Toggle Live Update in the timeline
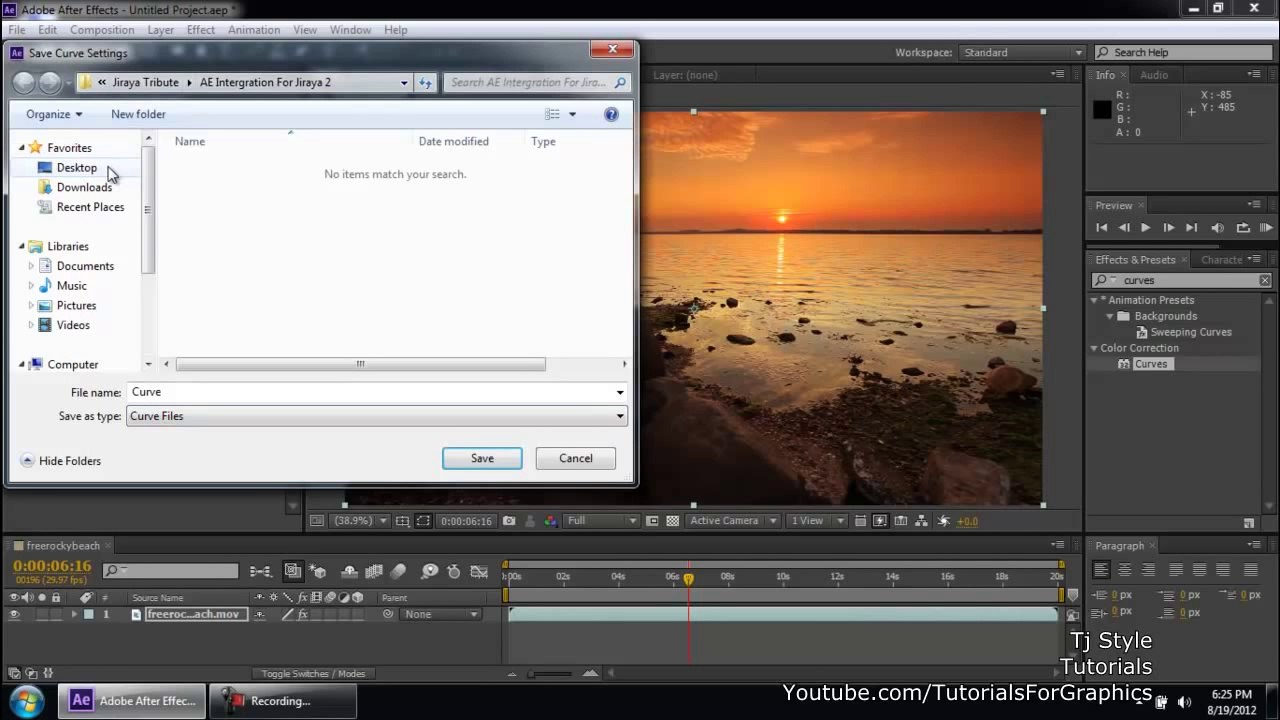 click(x=293, y=572)
